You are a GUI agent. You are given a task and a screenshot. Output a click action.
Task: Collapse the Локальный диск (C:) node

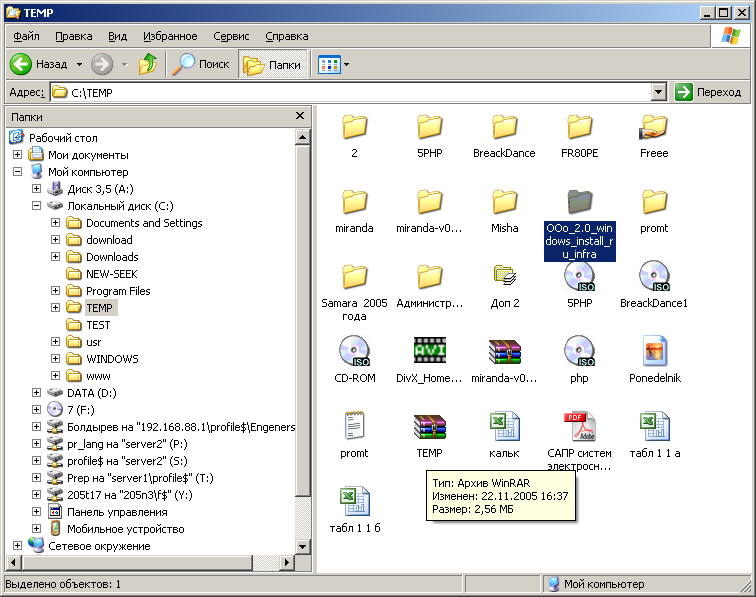(37, 206)
